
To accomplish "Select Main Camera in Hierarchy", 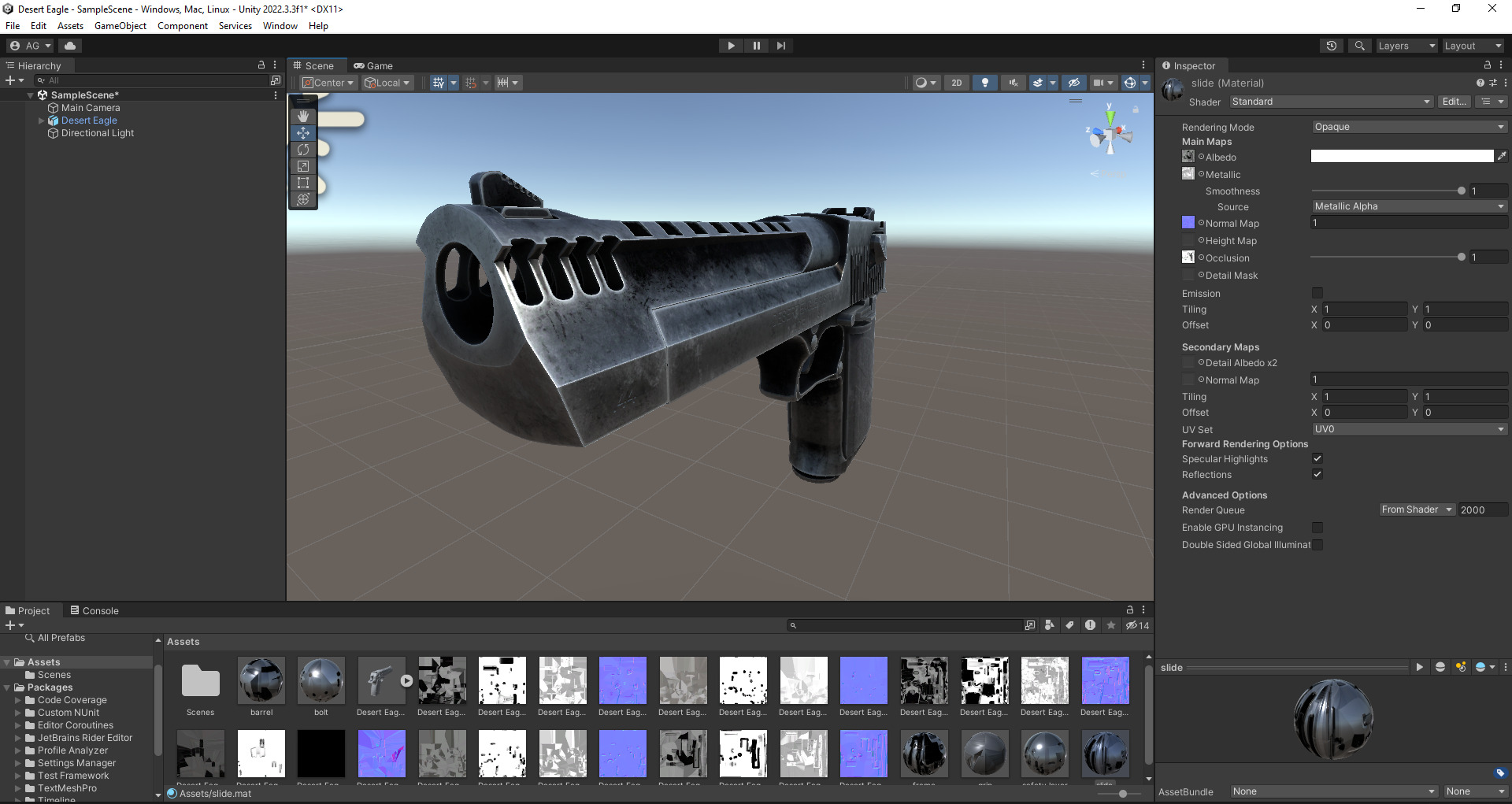I will coord(91,108).
